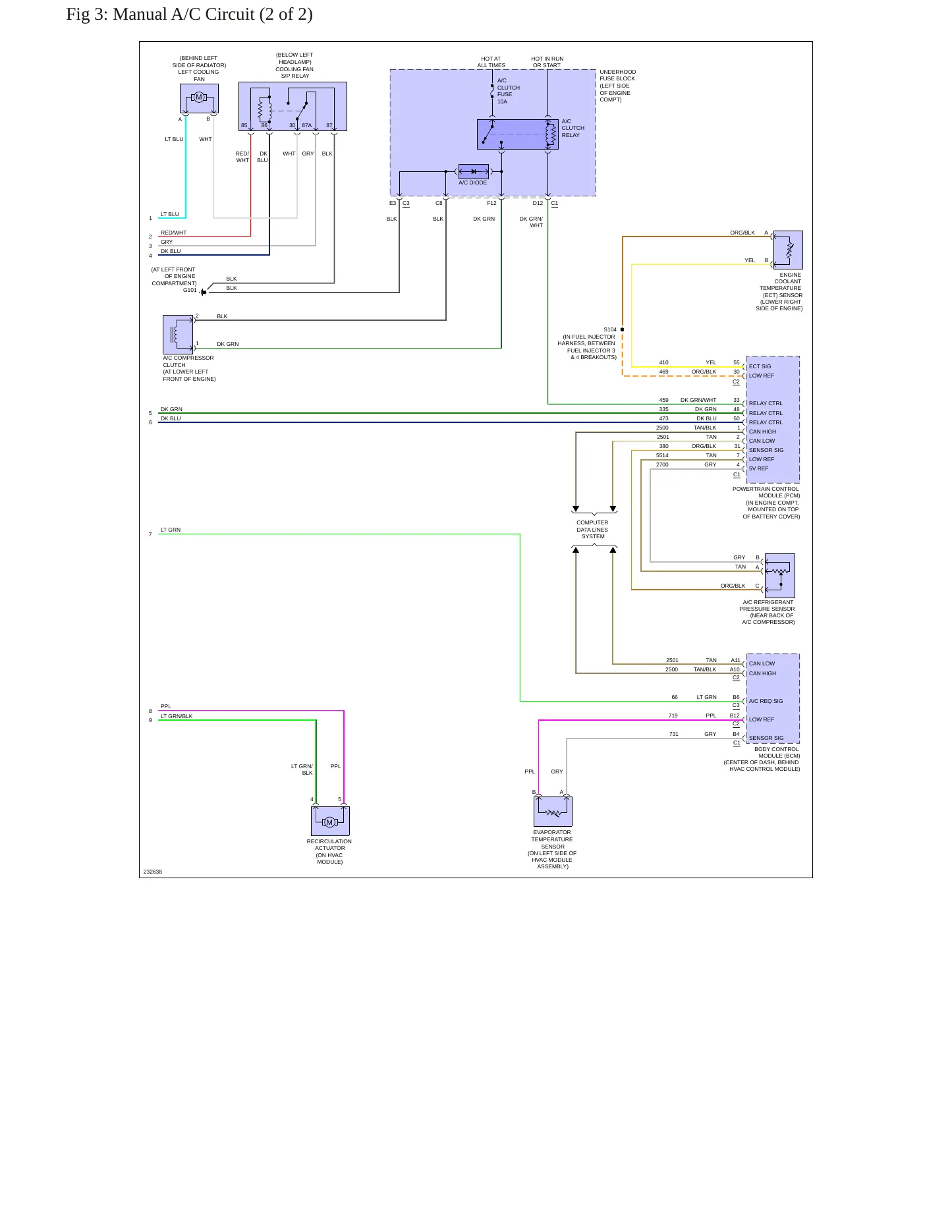Viewport: 952px width, 1232px height.
Task: Click circuit number '719'
Action: [673, 715]
